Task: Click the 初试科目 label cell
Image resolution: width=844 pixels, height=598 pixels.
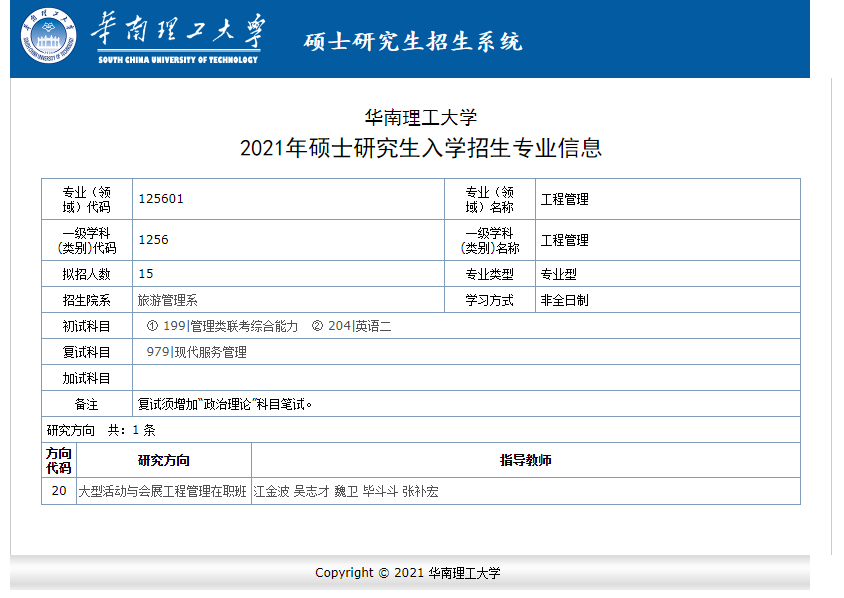Action: point(87,326)
